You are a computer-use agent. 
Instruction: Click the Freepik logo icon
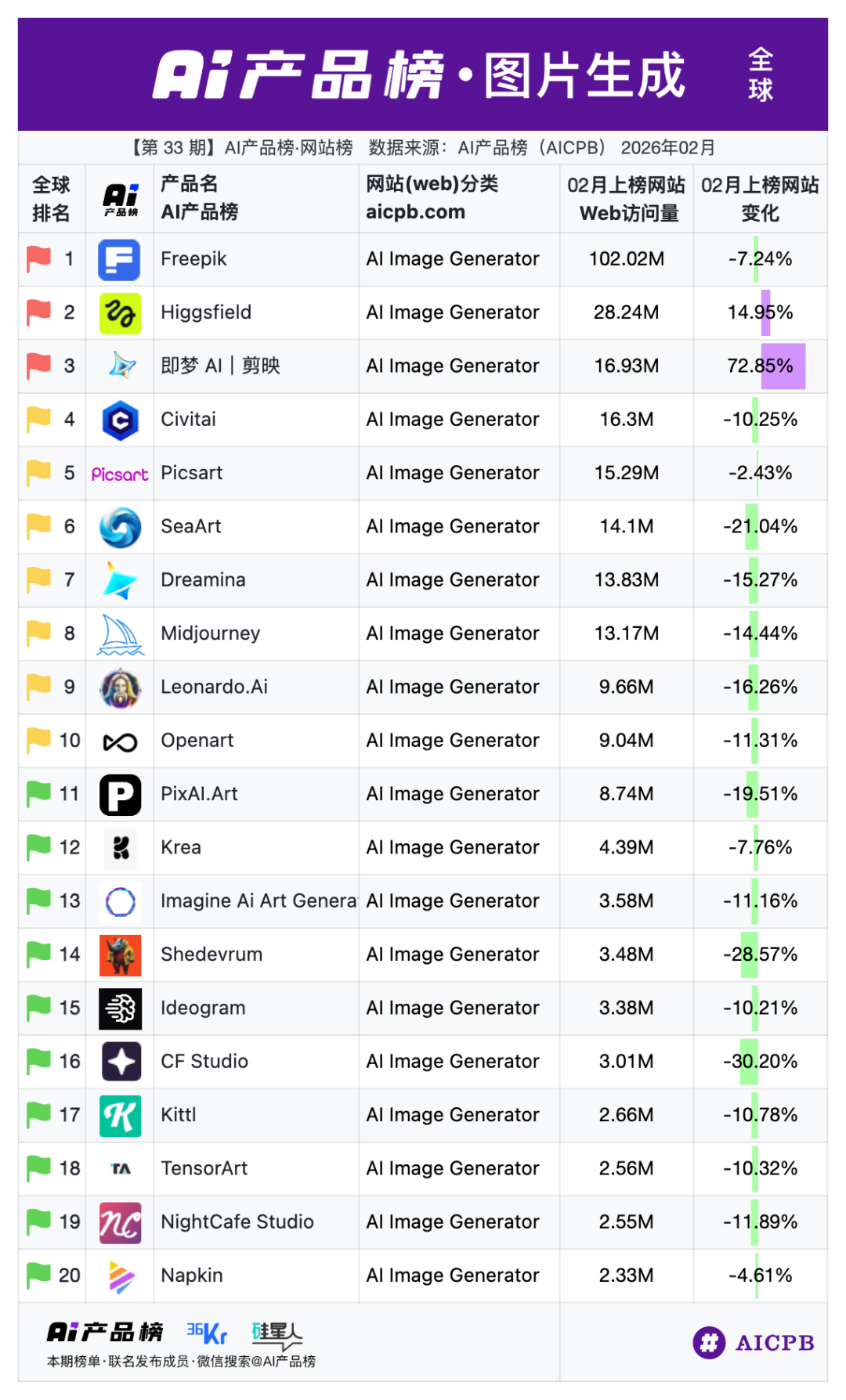119,260
